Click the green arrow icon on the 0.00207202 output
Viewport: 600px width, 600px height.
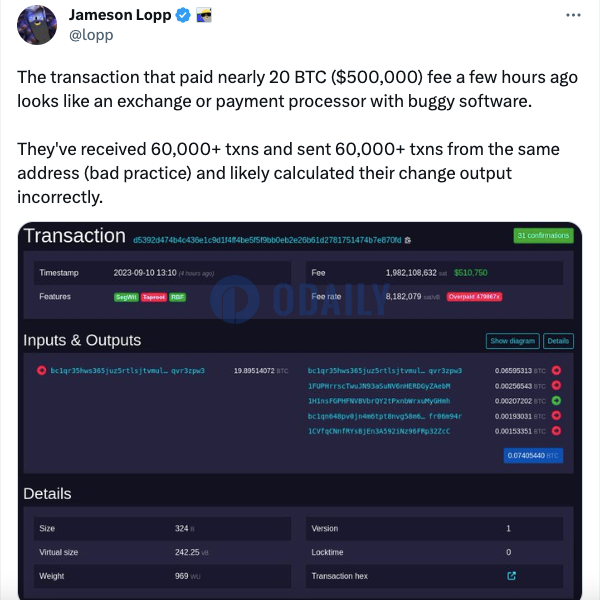pyautogui.click(x=556, y=401)
